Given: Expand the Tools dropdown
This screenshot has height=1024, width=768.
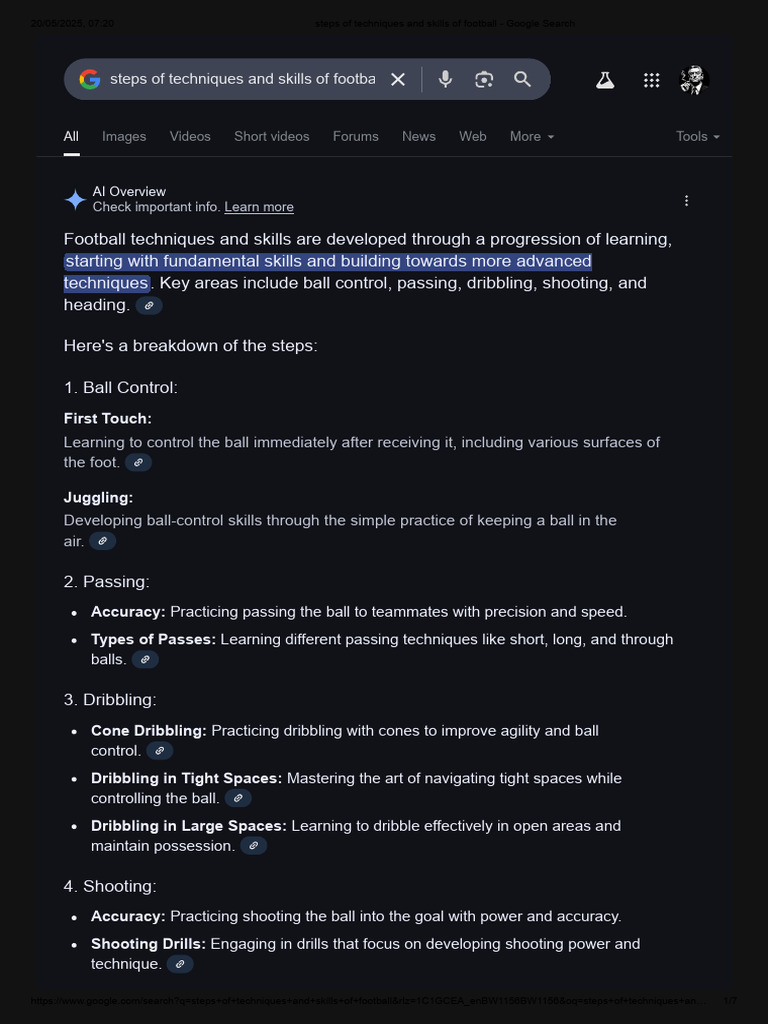Looking at the screenshot, I should [697, 136].
